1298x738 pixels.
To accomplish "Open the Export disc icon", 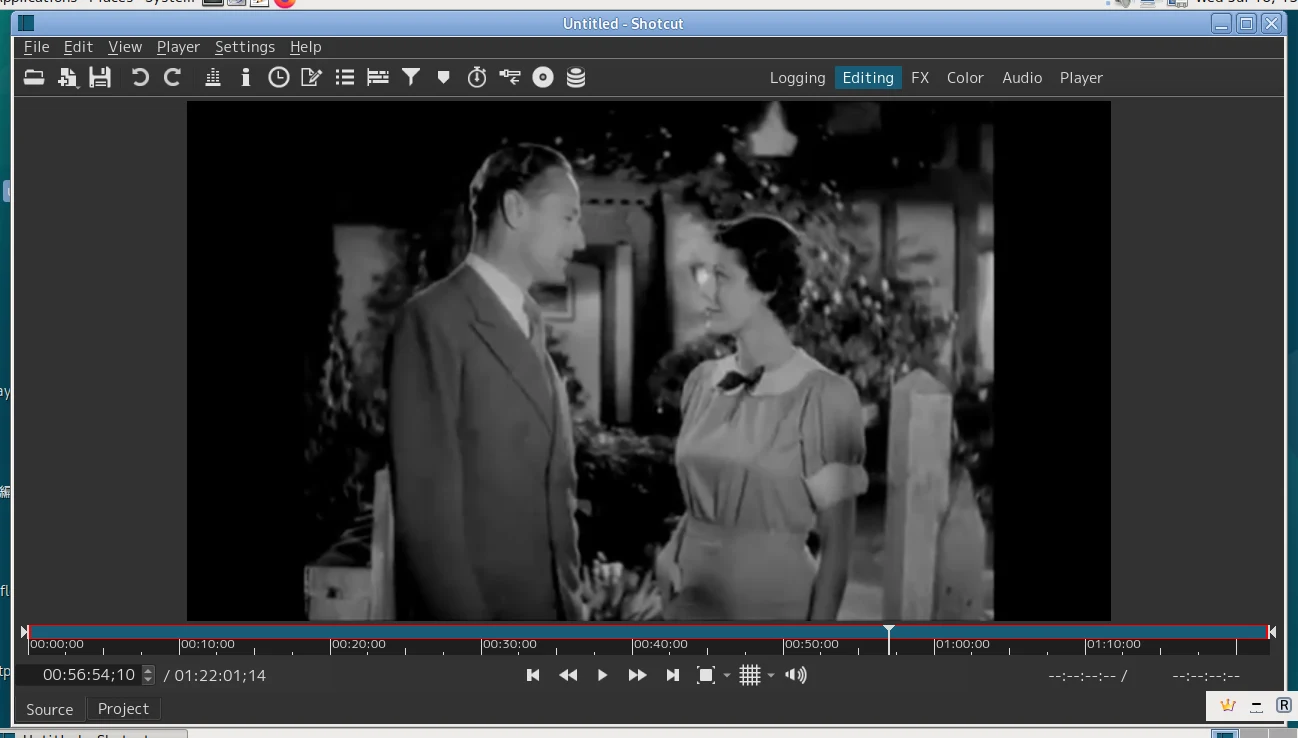I will pyautogui.click(x=543, y=77).
